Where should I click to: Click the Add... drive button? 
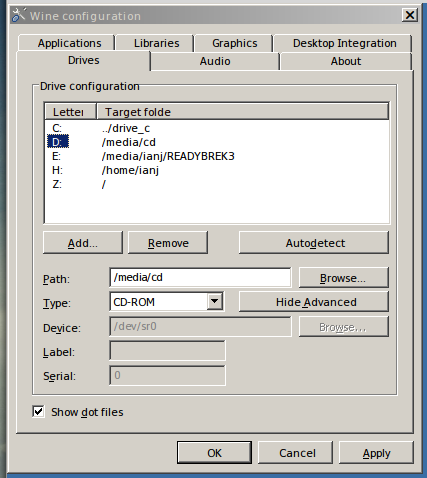[x=83, y=243]
